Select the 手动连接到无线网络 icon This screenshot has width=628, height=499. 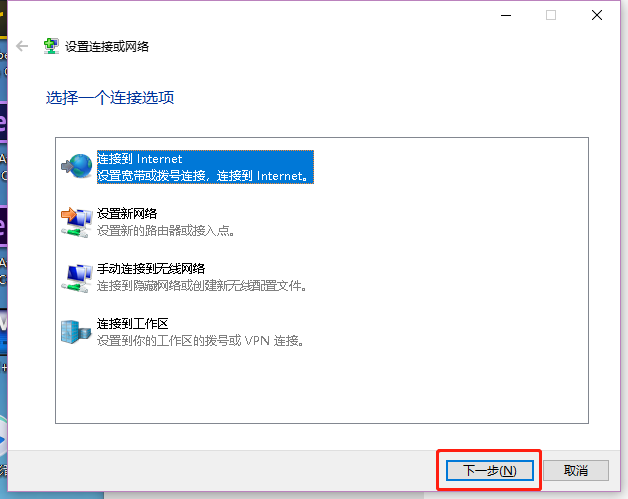pos(76,278)
